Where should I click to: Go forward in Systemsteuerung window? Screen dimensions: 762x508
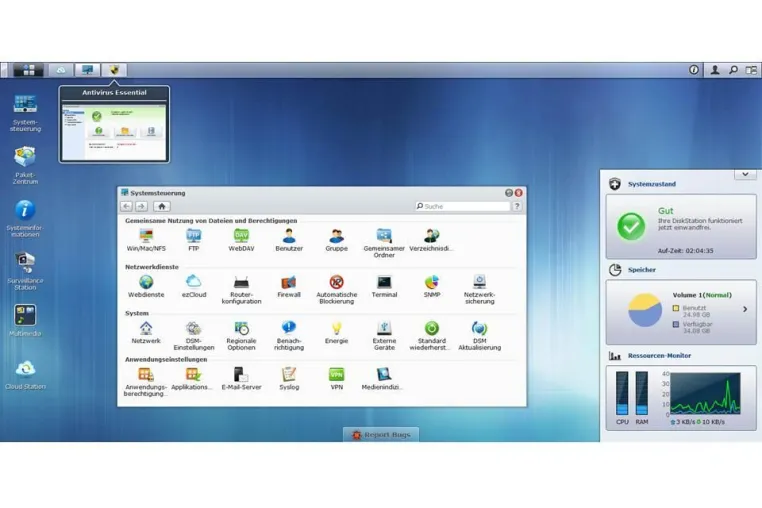click(x=141, y=206)
